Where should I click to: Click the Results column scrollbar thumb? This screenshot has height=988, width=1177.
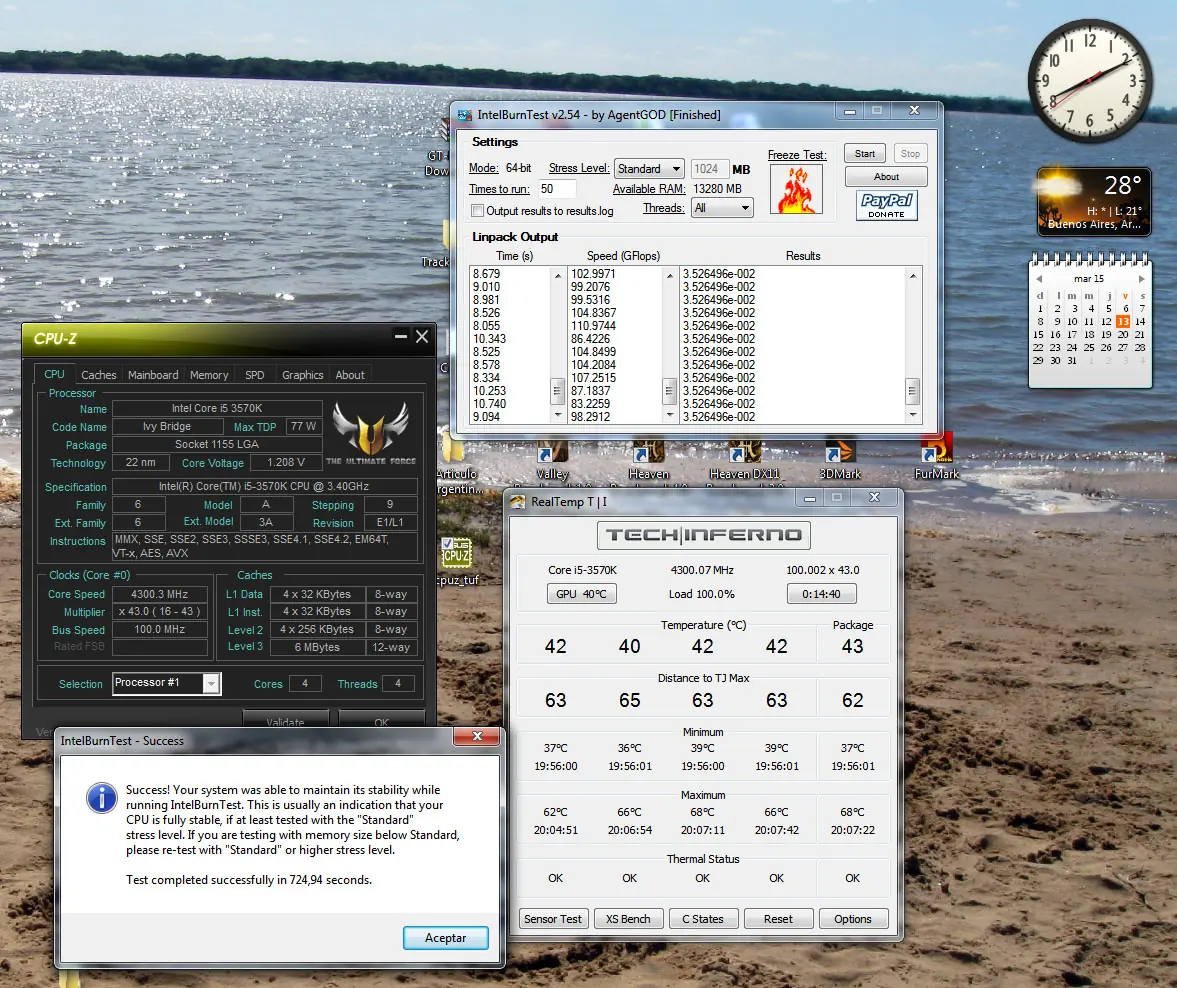[x=913, y=390]
